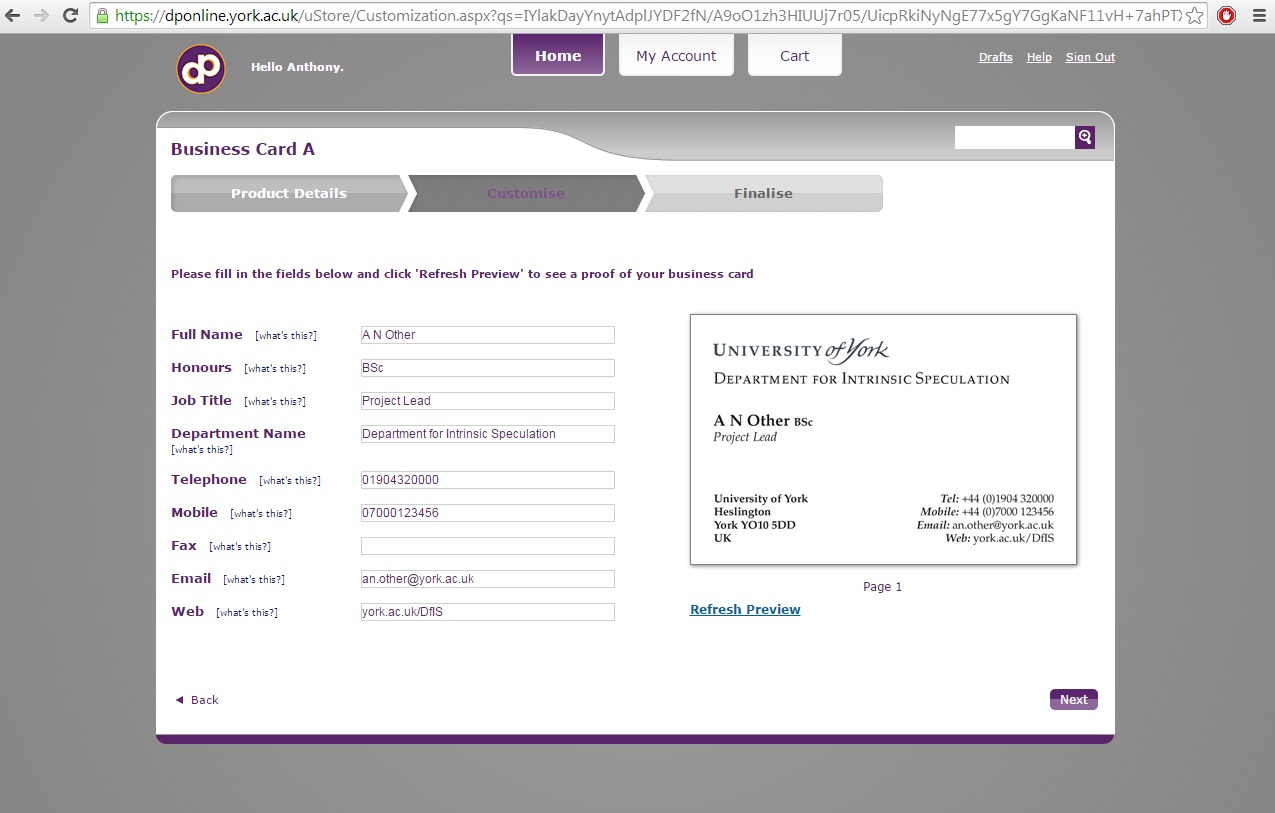The height and width of the screenshot is (813, 1275).
Task: Click the empty Fax input field
Action: (488, 546)
